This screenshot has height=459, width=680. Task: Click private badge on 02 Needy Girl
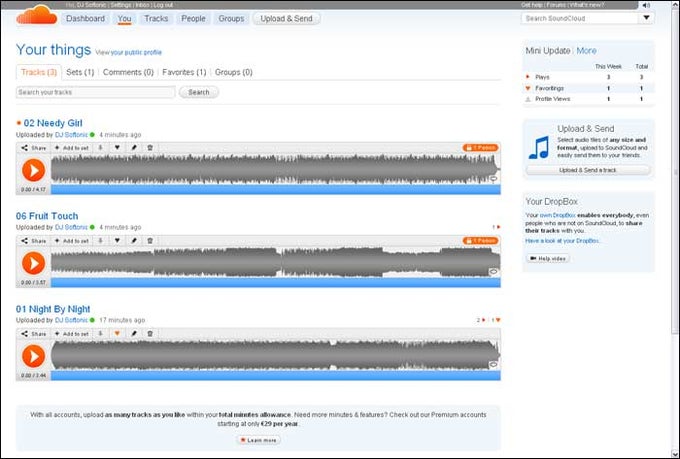481,148
